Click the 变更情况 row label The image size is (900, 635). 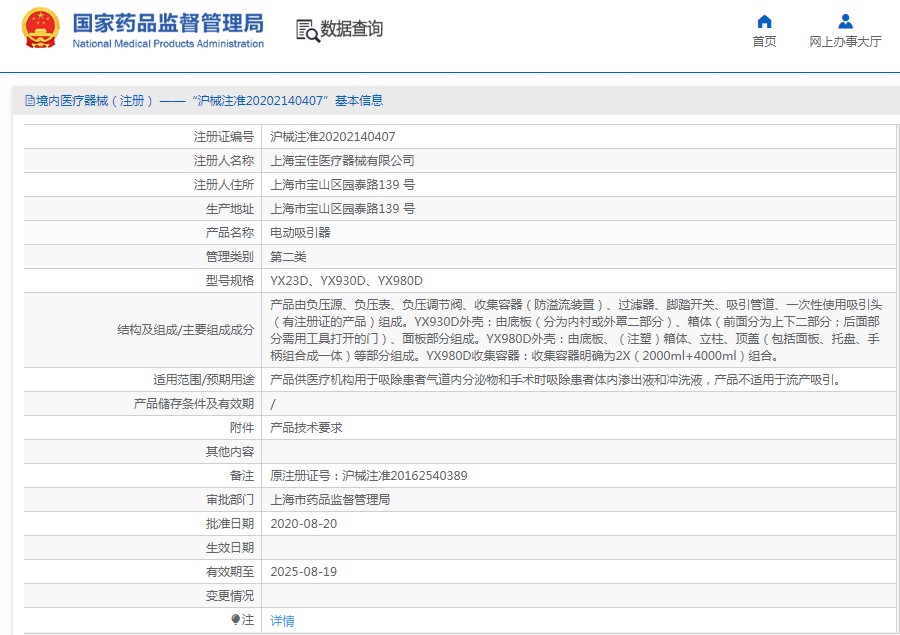[x=230, y=596]
